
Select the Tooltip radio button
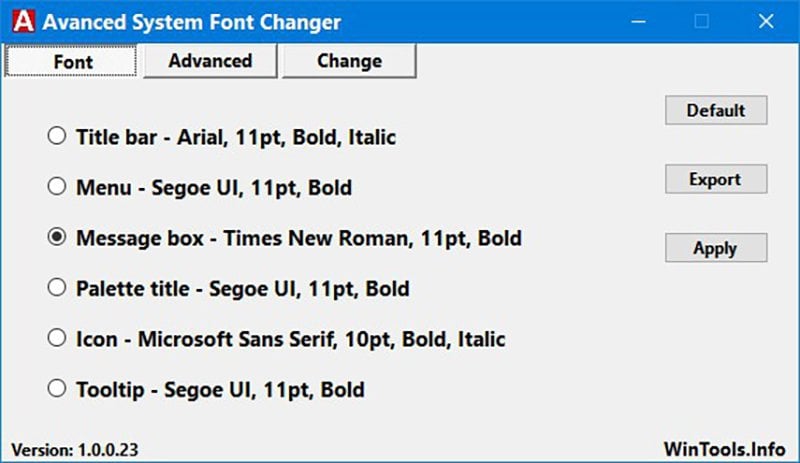pos(57,388)
